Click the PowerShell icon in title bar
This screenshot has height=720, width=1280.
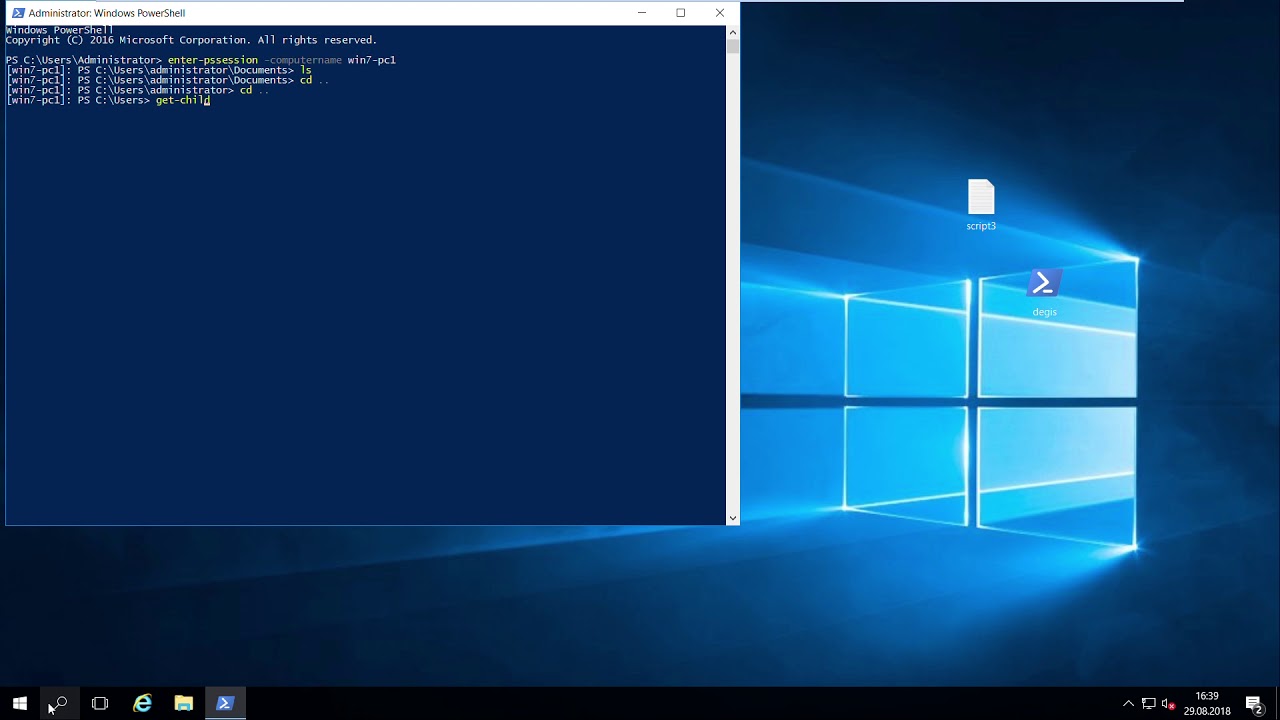[x=18, y=13]
